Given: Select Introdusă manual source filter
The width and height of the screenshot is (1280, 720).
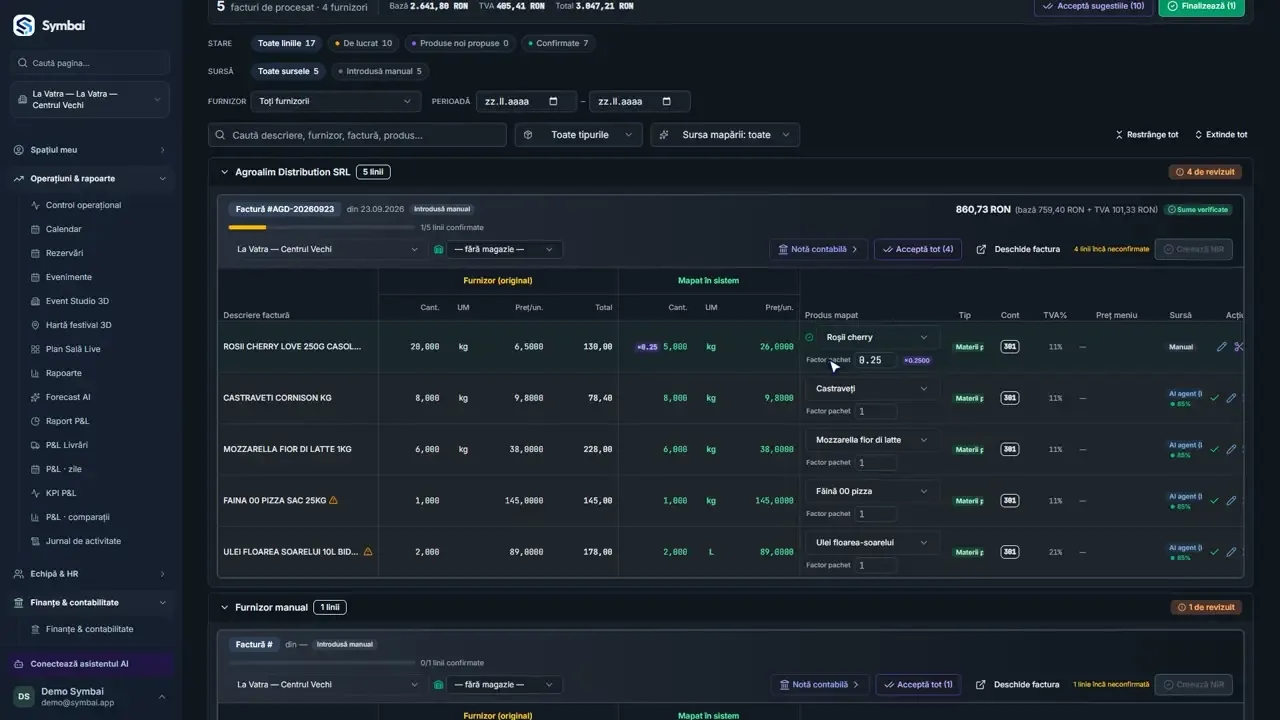Looking at the screenshot, I should click(x=380, y=71).
